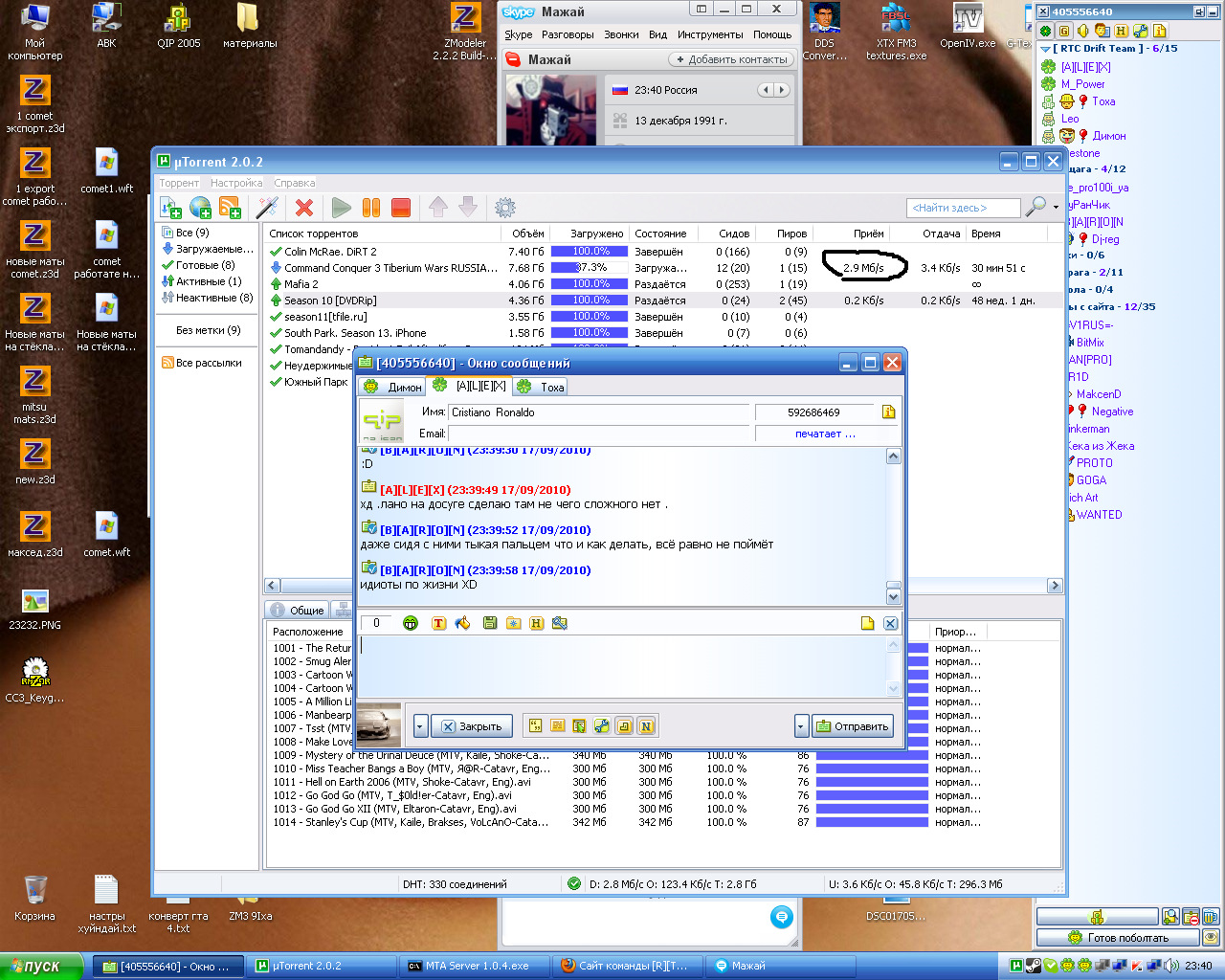Select the '[A][L][E][X]' chat tab
Screen dimensions: 1225x980
[468, 386]
